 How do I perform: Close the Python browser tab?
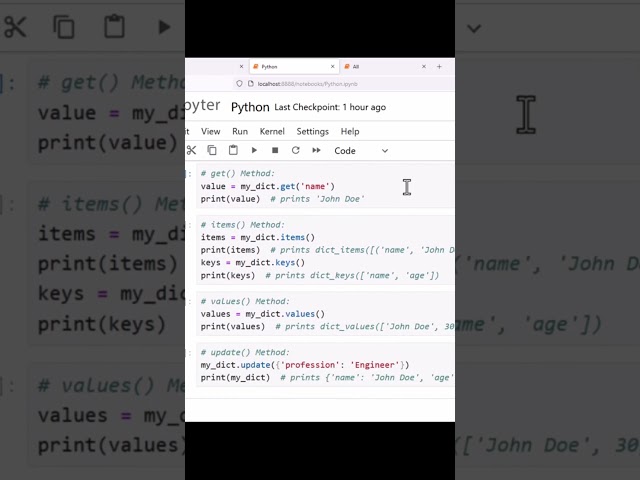pos(333,66)
